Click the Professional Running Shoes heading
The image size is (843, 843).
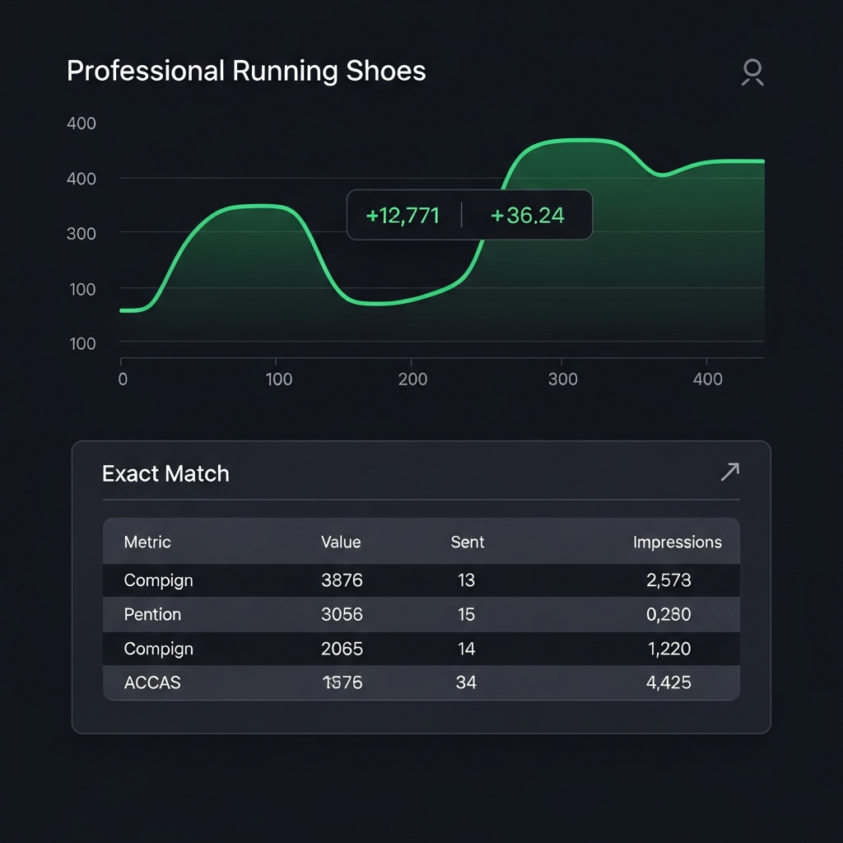click(246, 71)
